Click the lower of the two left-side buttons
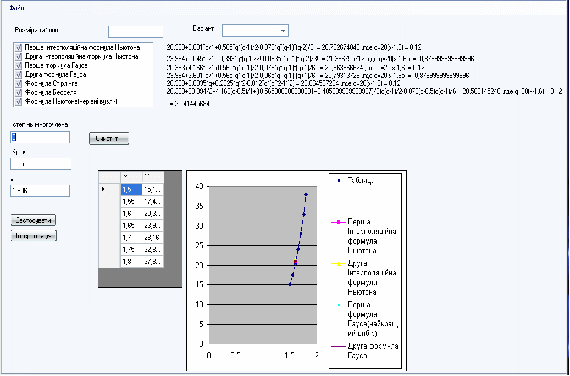This screenshot has width=570, height=376. (x=34, y=236)
